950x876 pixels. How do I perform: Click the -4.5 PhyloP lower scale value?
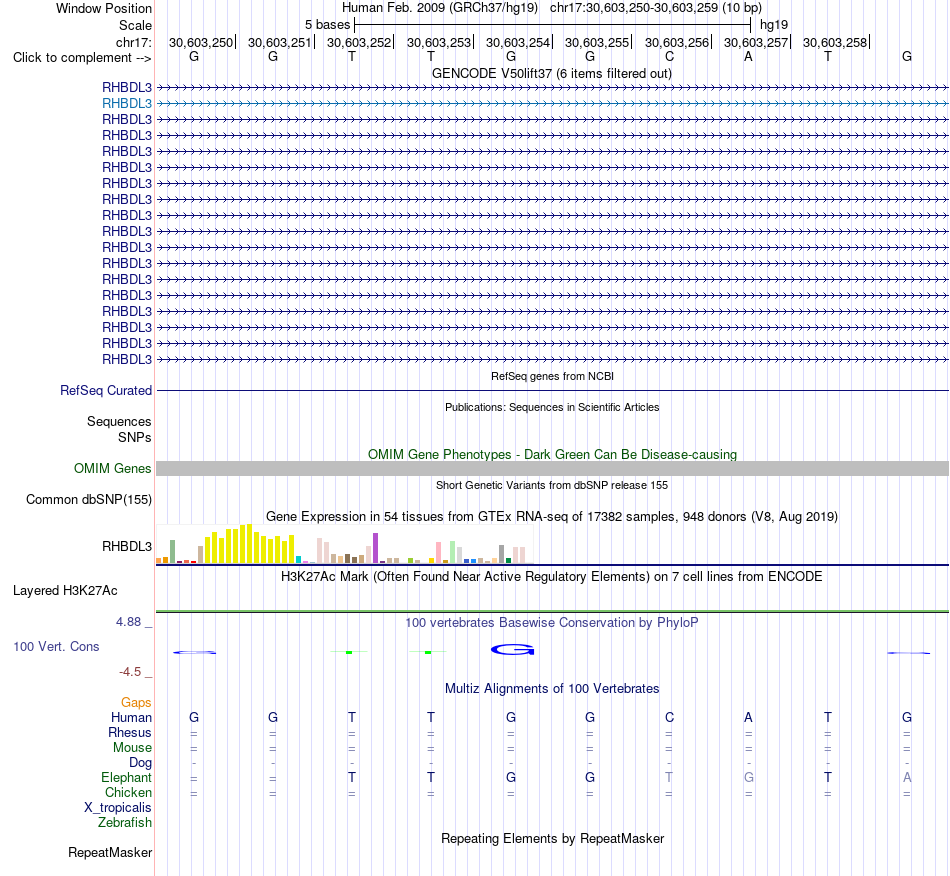click(130, 672)
